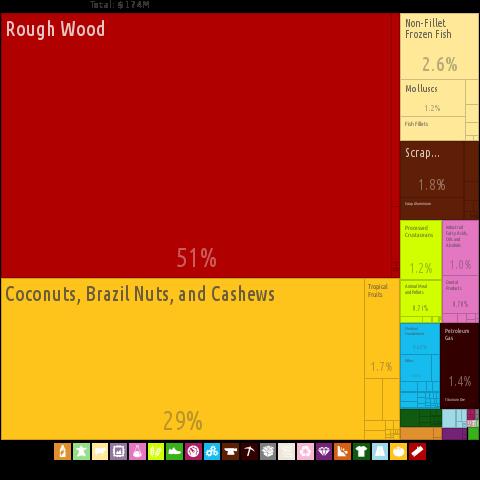Screen dimensions: 480x480
Task: Click the purple precious metals tile
Action: (455, 434)
